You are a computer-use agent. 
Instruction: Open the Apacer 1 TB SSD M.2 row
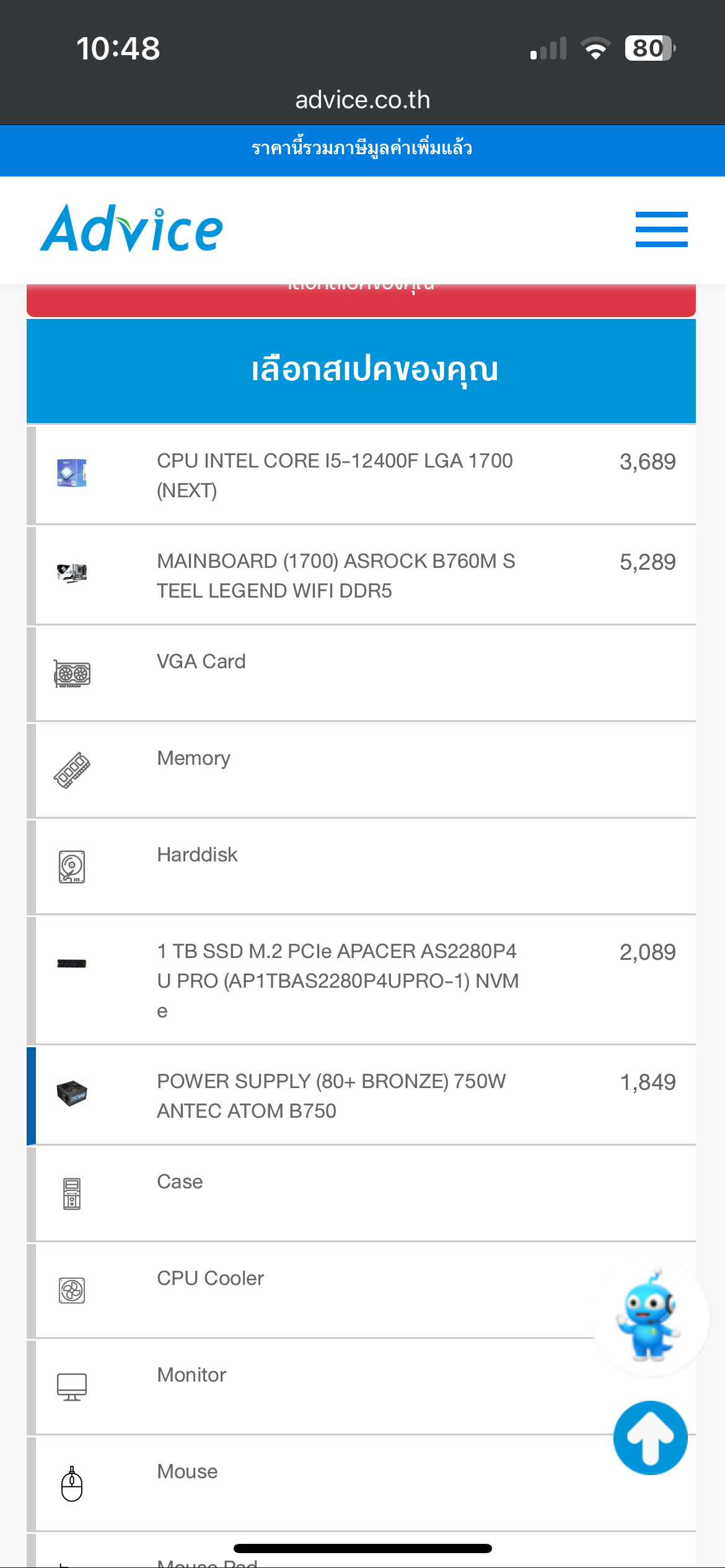[x=361, y=980]
